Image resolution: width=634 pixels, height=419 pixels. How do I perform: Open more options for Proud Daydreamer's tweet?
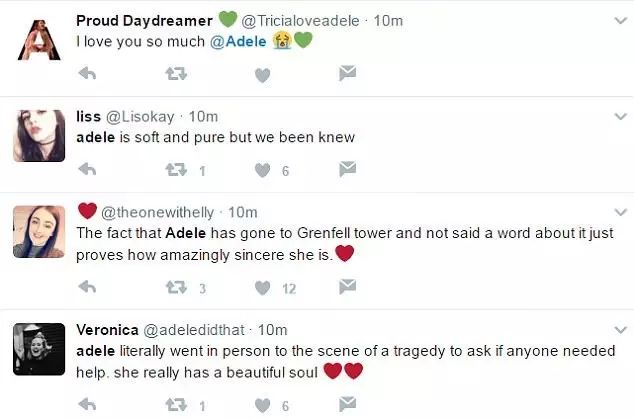(620, 20)
